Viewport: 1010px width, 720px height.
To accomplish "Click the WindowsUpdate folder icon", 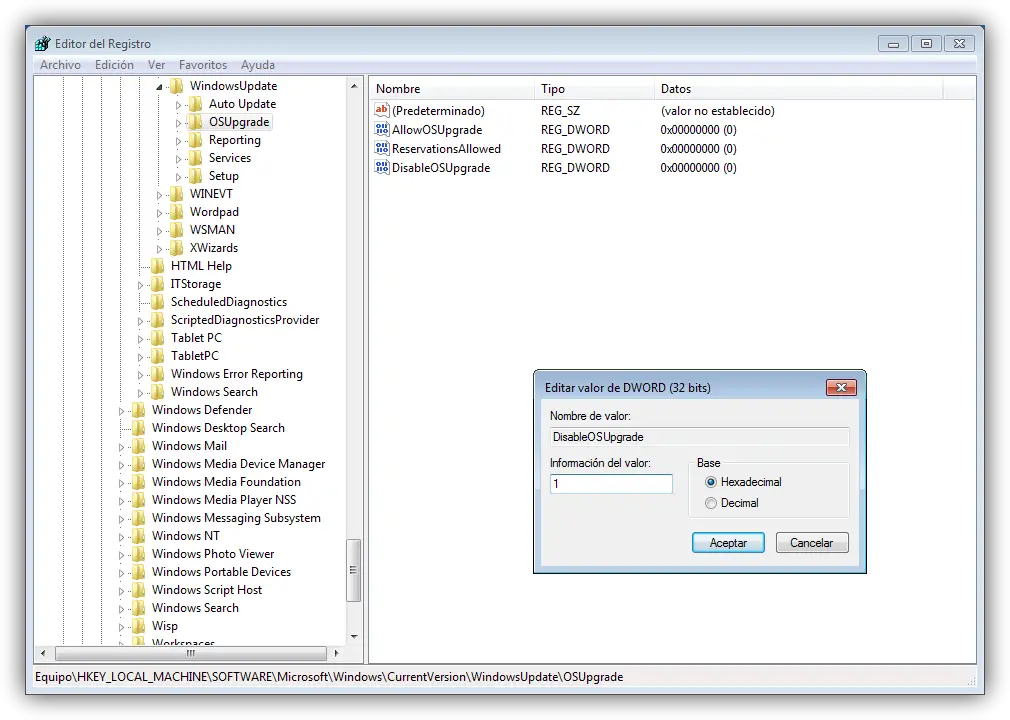I will coord(176,86).
